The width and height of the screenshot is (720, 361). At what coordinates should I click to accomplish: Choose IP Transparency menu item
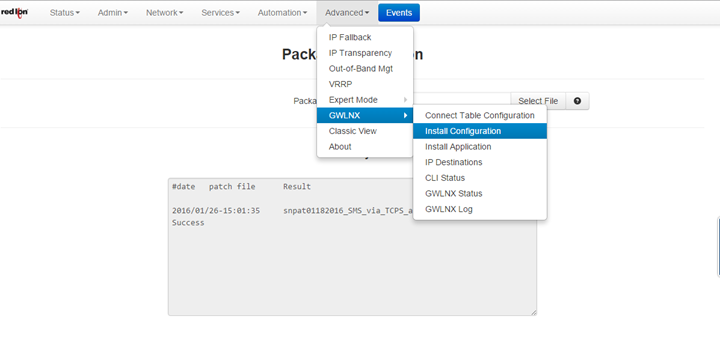[365, 53]
